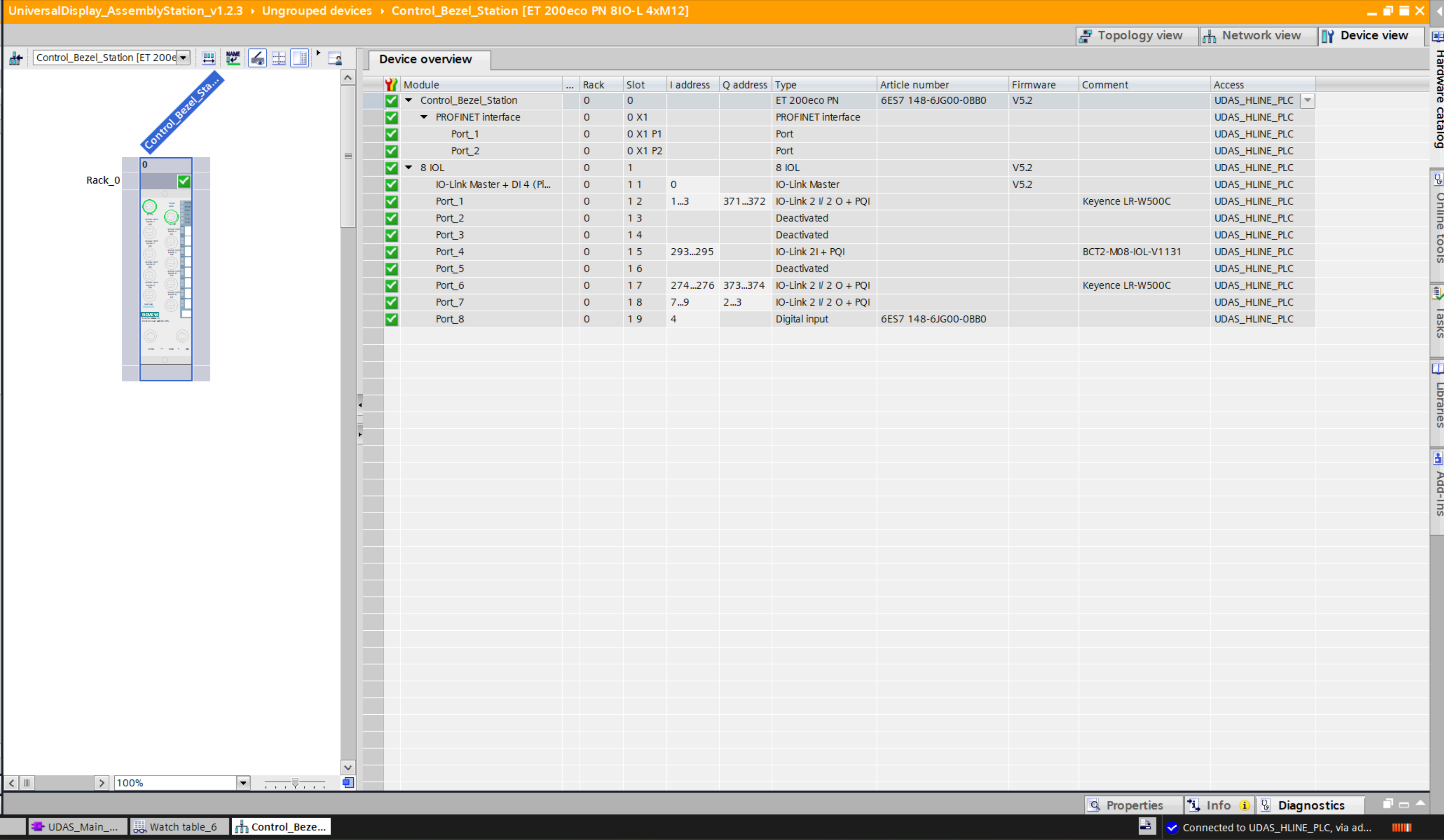Collapse the Control_Bezel_Station tree row
The width and height of the screenshot is (1444, 840).
(409, 100)
